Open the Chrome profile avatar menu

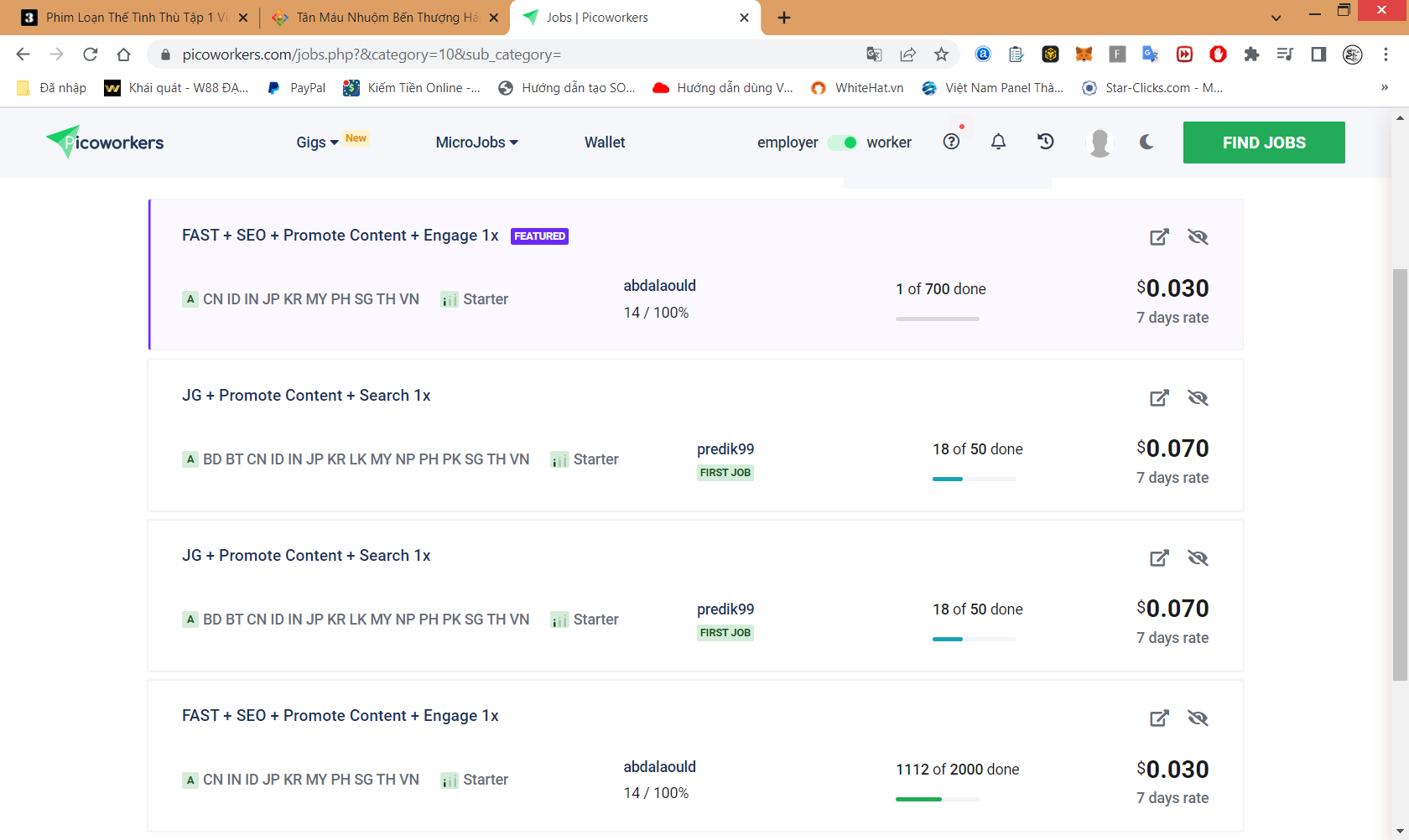(x=1352, y=54)
